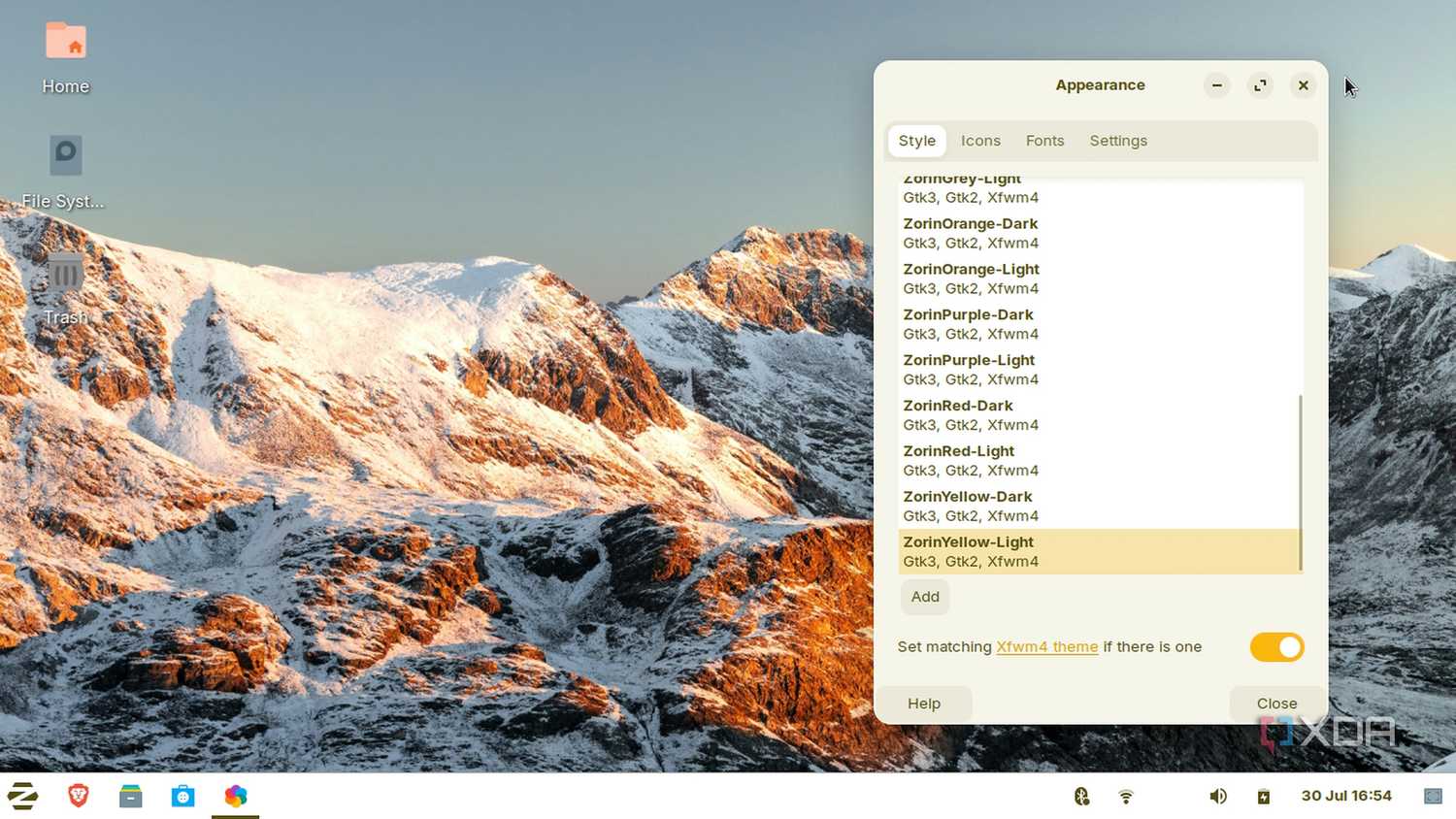Screen dimensions: 1456x819
Task: Minimize the Appearance window
Action: (1216, 85)
